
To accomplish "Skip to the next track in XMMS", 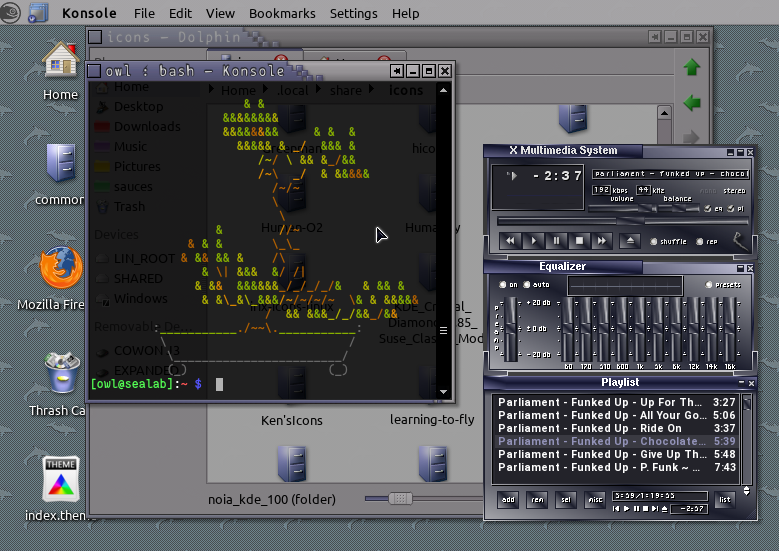I will tap(602, 241).
